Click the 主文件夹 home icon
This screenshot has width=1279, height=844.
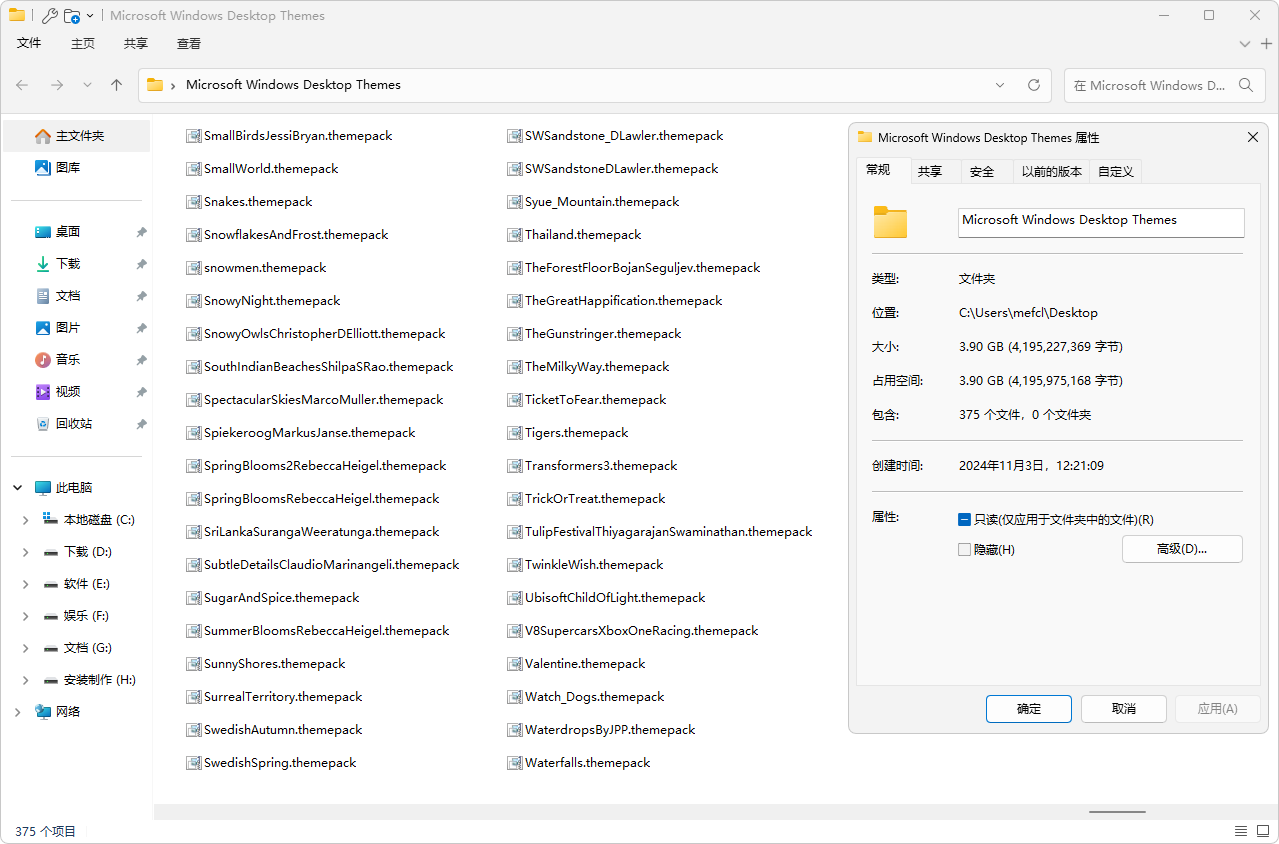tap(43, 136)
